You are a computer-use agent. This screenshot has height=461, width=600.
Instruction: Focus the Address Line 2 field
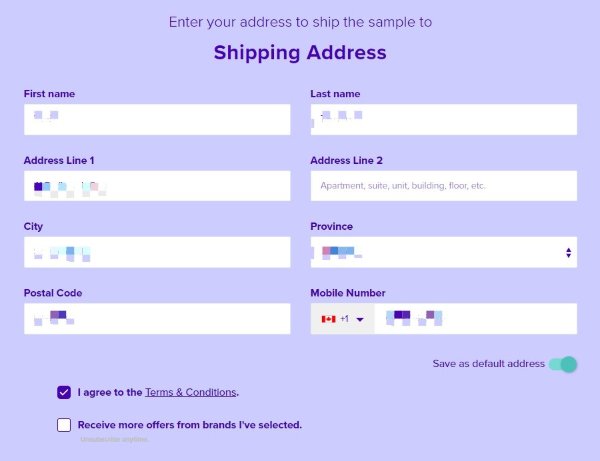tap(443, 186)
